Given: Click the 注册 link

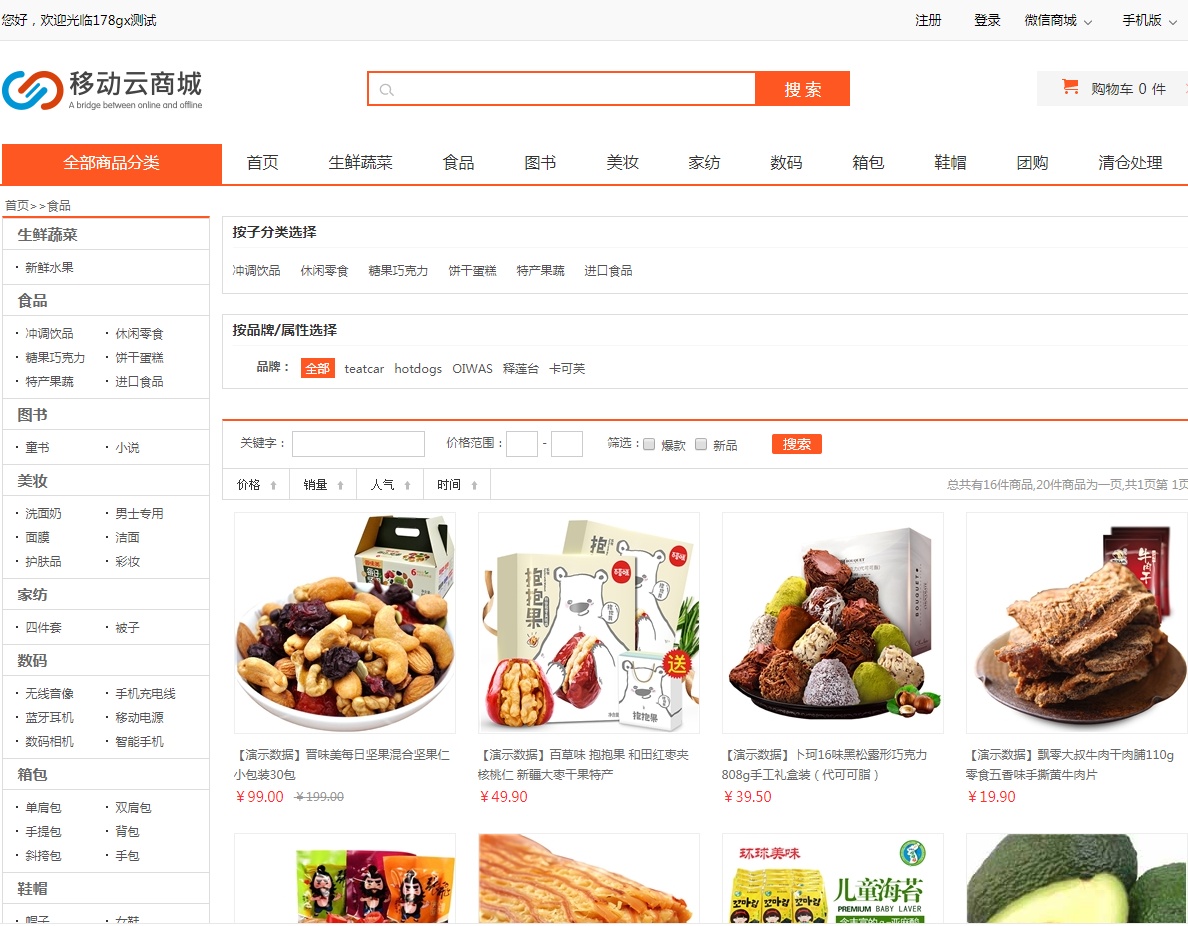Looking at the screenshot, I should click(928, 20).
